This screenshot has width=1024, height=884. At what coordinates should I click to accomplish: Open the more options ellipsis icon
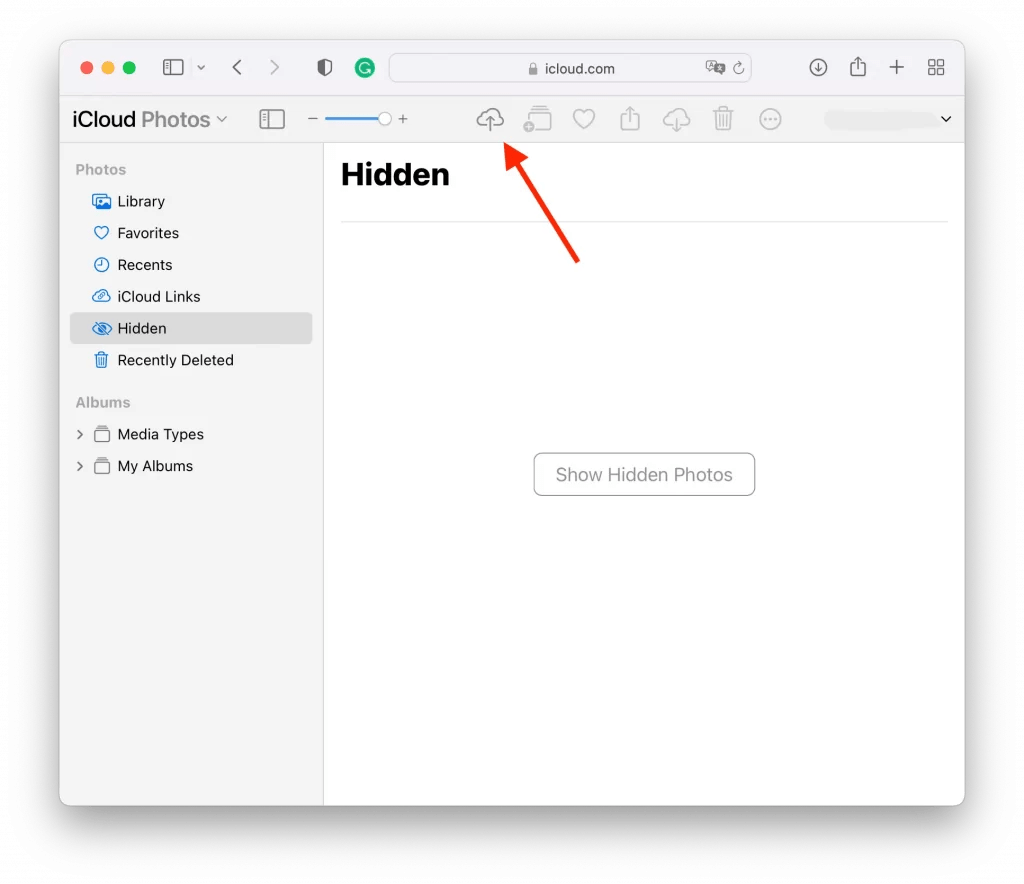coord(770,119)
